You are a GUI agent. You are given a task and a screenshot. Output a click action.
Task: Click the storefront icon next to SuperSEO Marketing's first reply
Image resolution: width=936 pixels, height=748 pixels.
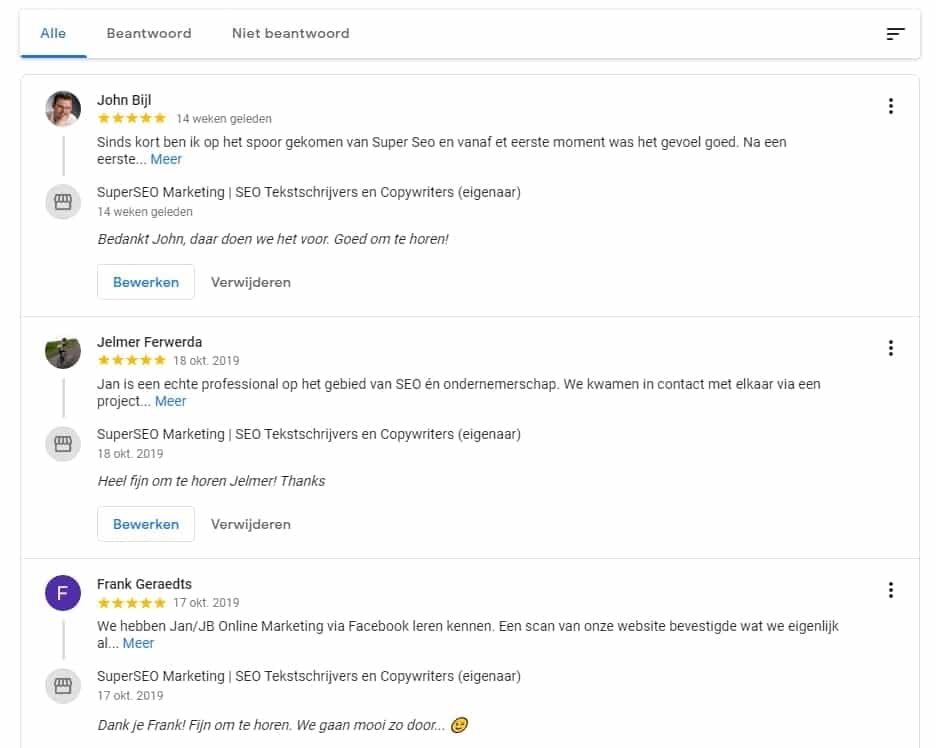click(63, 201)
